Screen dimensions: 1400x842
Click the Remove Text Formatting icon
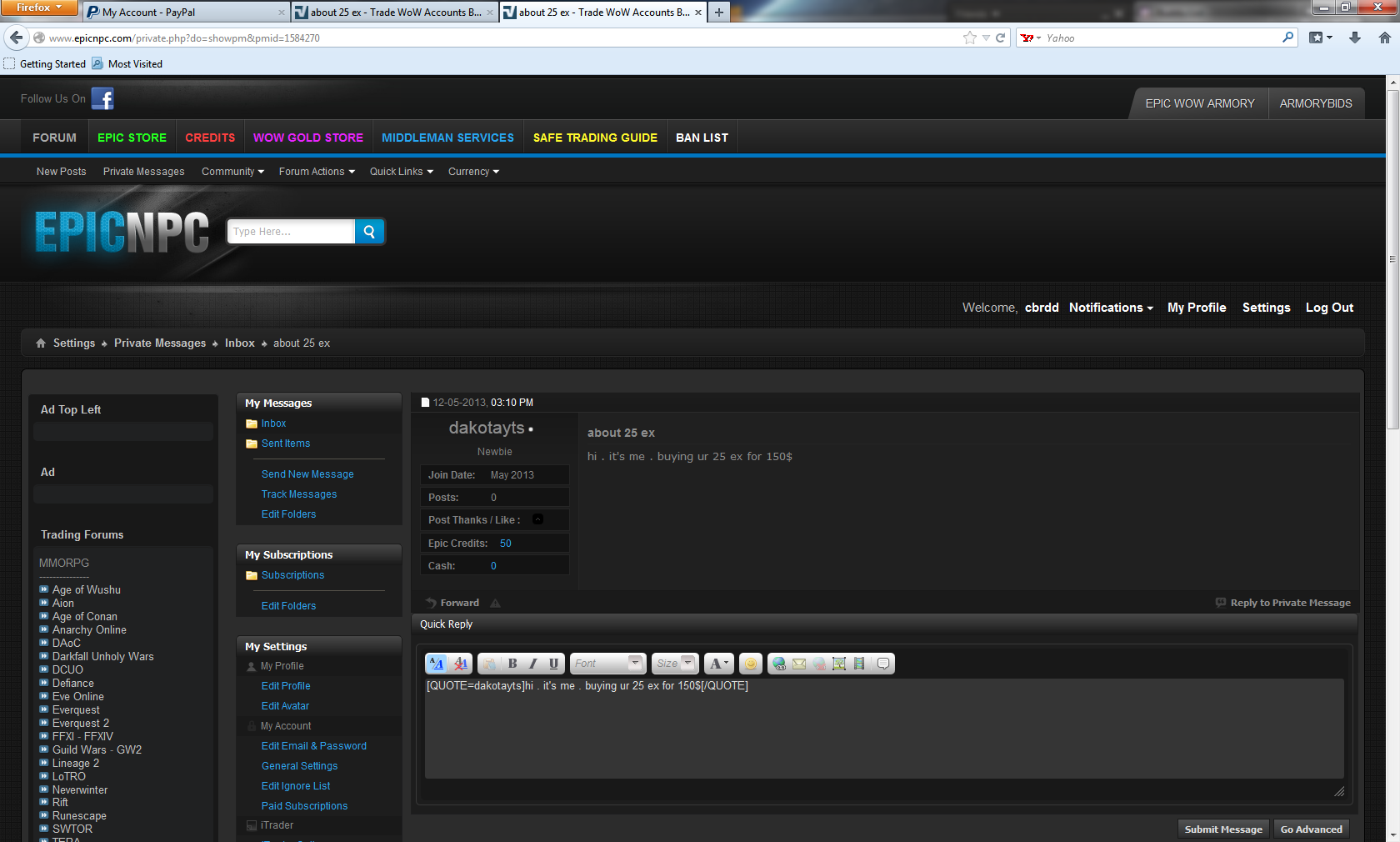point(460,664)
